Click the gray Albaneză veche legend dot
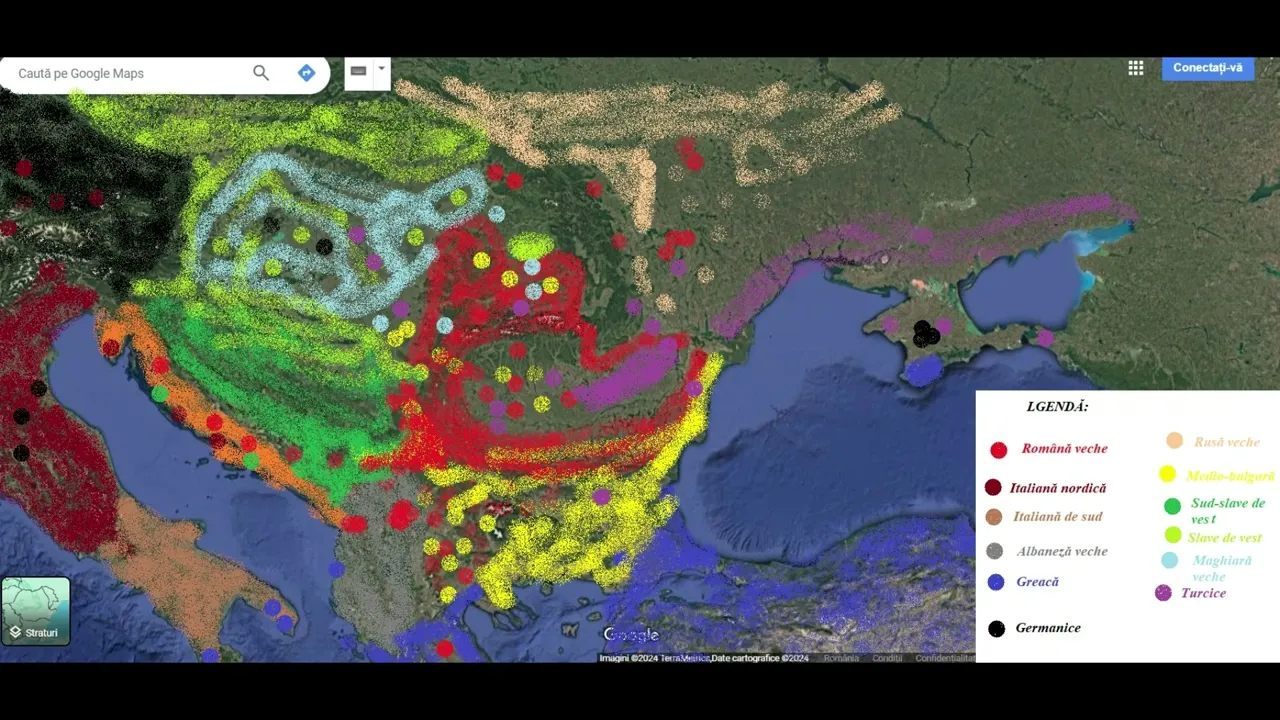 (x=994, y=551)
